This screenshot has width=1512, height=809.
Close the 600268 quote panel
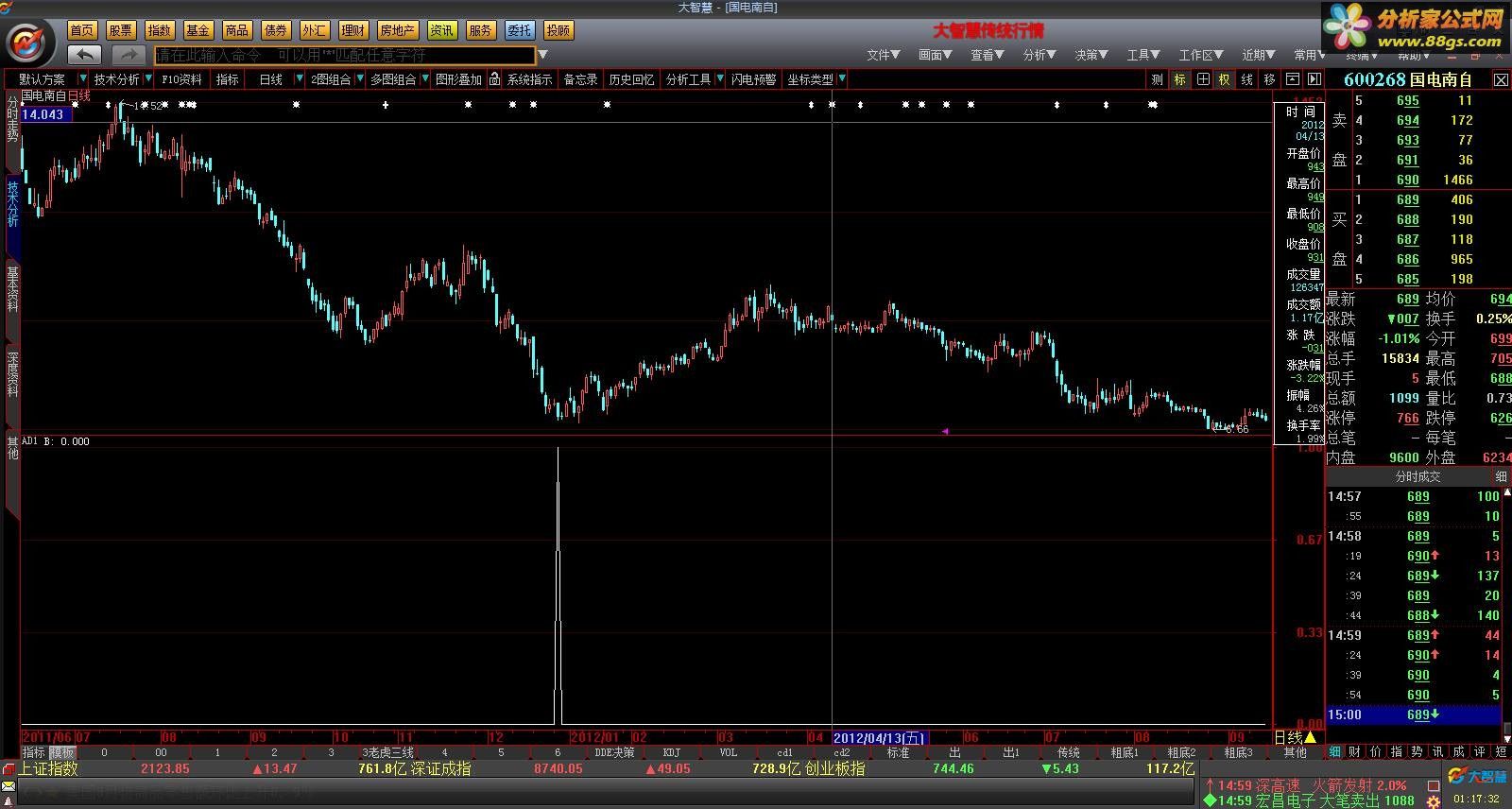click(x=1501, y=80)
